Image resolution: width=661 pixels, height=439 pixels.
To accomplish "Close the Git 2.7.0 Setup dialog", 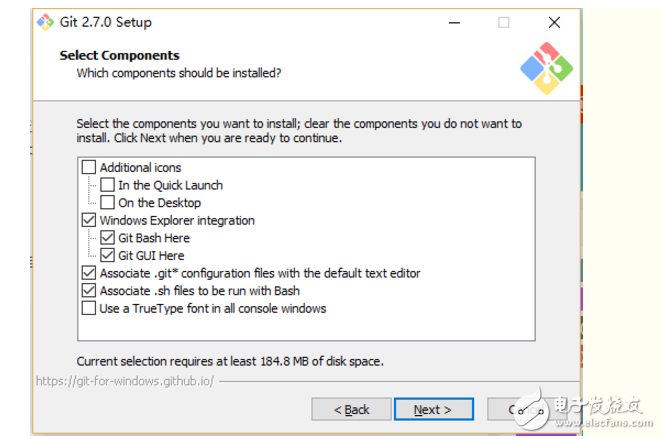I will pyautogui.click(x=554, y=22).
